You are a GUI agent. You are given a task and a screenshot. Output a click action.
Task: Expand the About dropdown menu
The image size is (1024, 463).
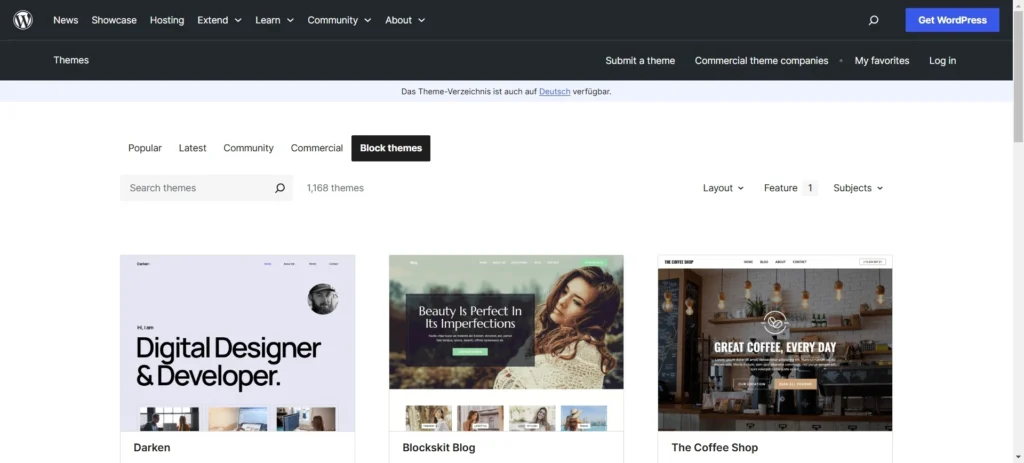(405, 20)
